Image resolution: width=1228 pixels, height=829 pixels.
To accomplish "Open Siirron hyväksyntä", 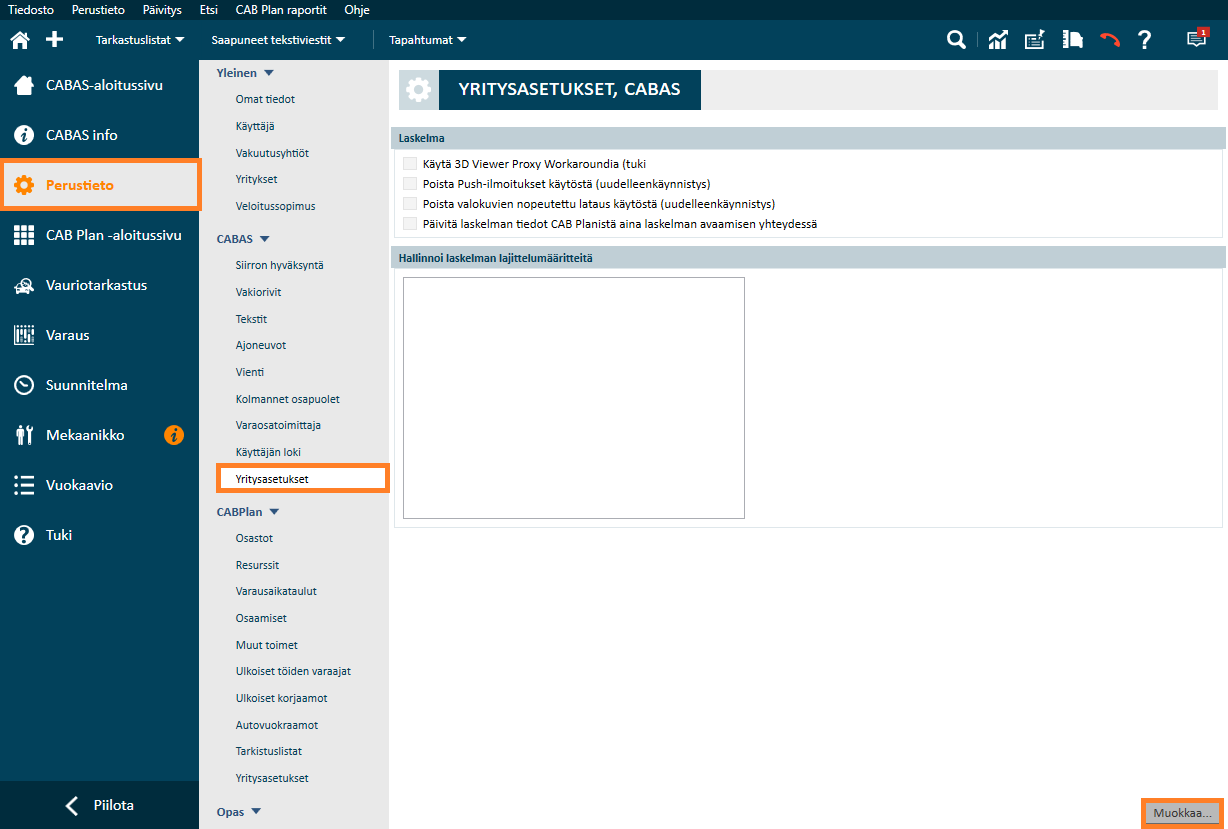I will (x=279, y=265).
